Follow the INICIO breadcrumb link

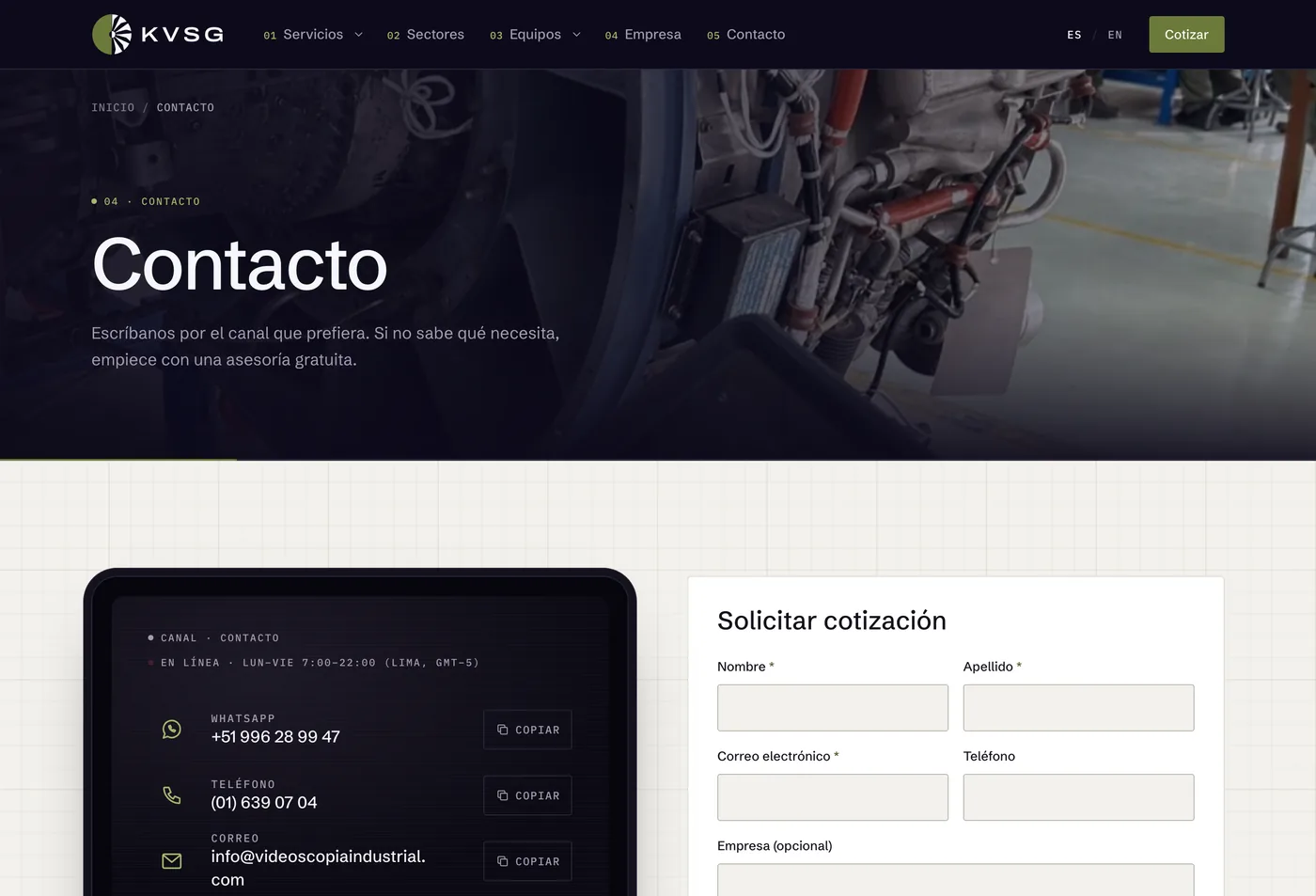click(113, 108)
